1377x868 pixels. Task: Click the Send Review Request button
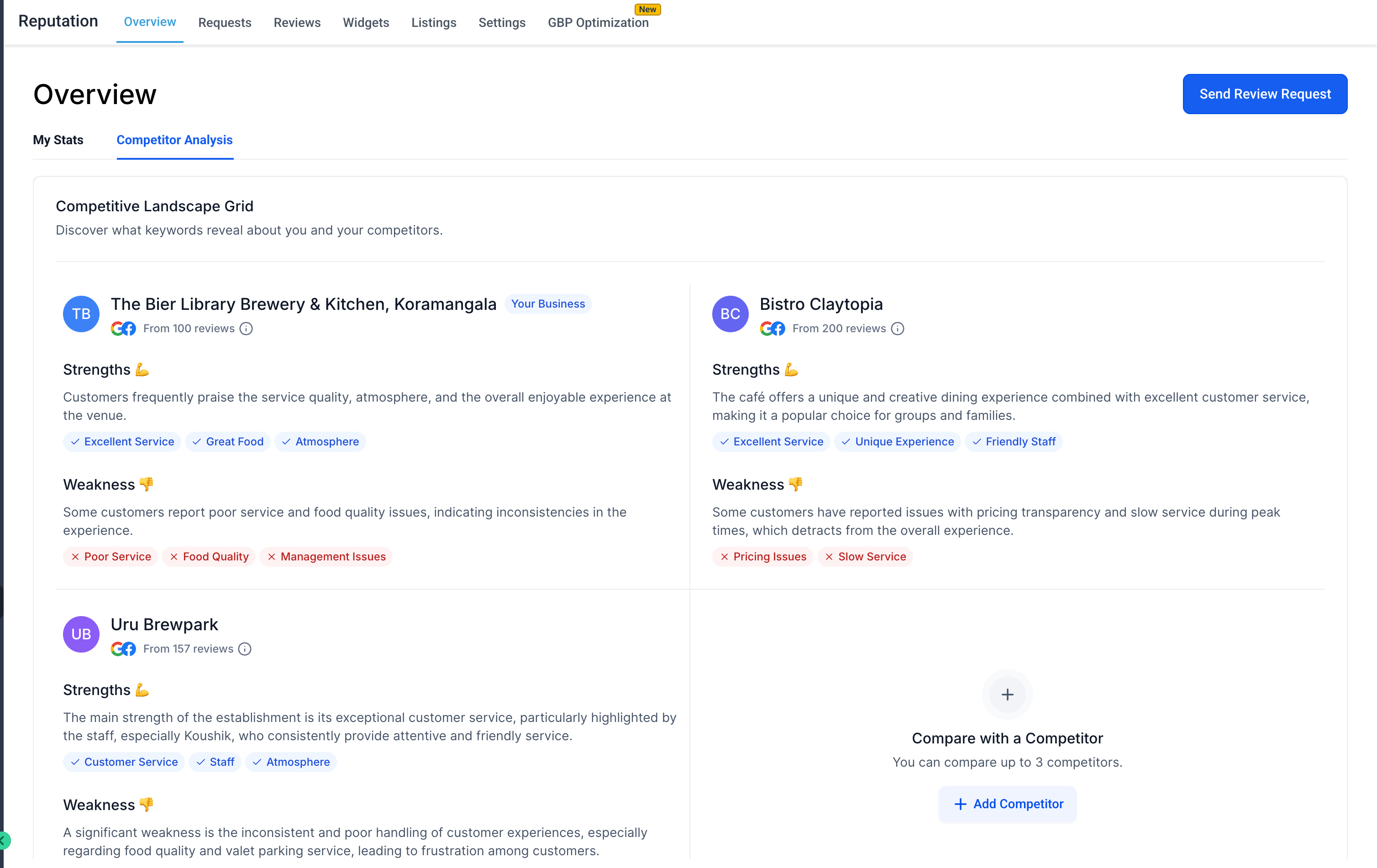pos(1265,94)
